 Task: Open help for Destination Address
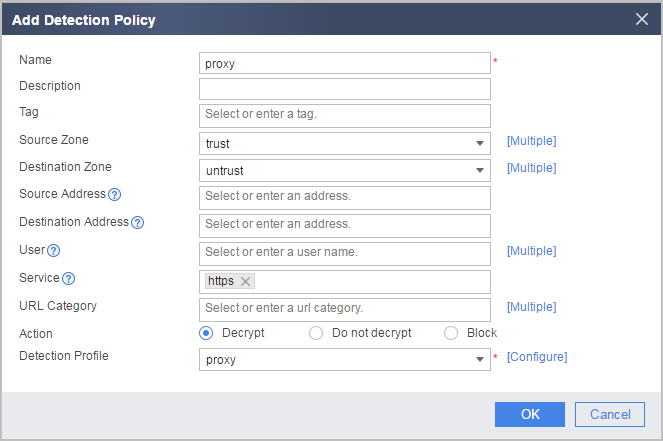137,222
